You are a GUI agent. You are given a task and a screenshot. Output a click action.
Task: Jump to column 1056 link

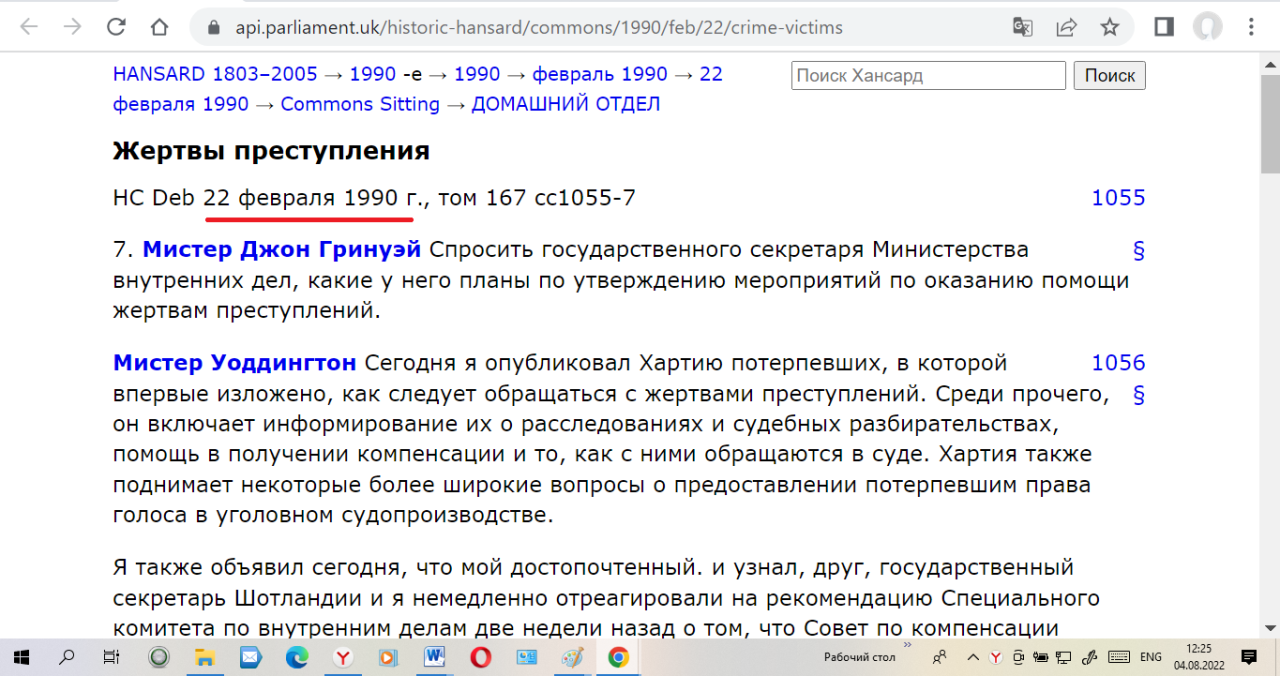point(1118,363)
